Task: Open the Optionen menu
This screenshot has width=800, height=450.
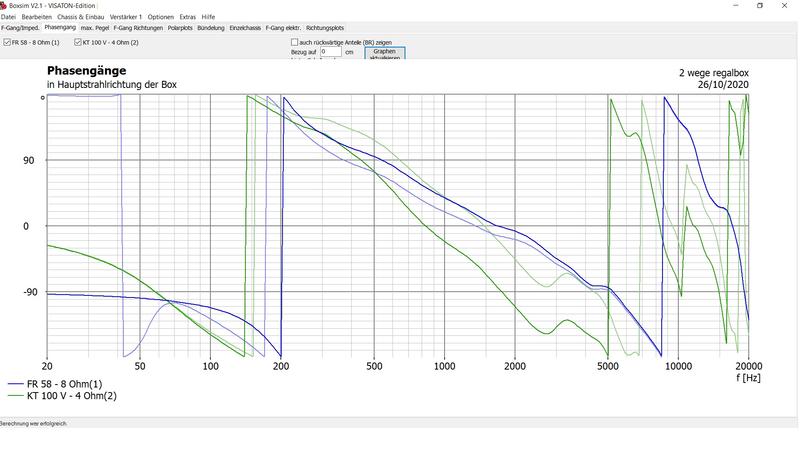Action: tap(160, 17)
